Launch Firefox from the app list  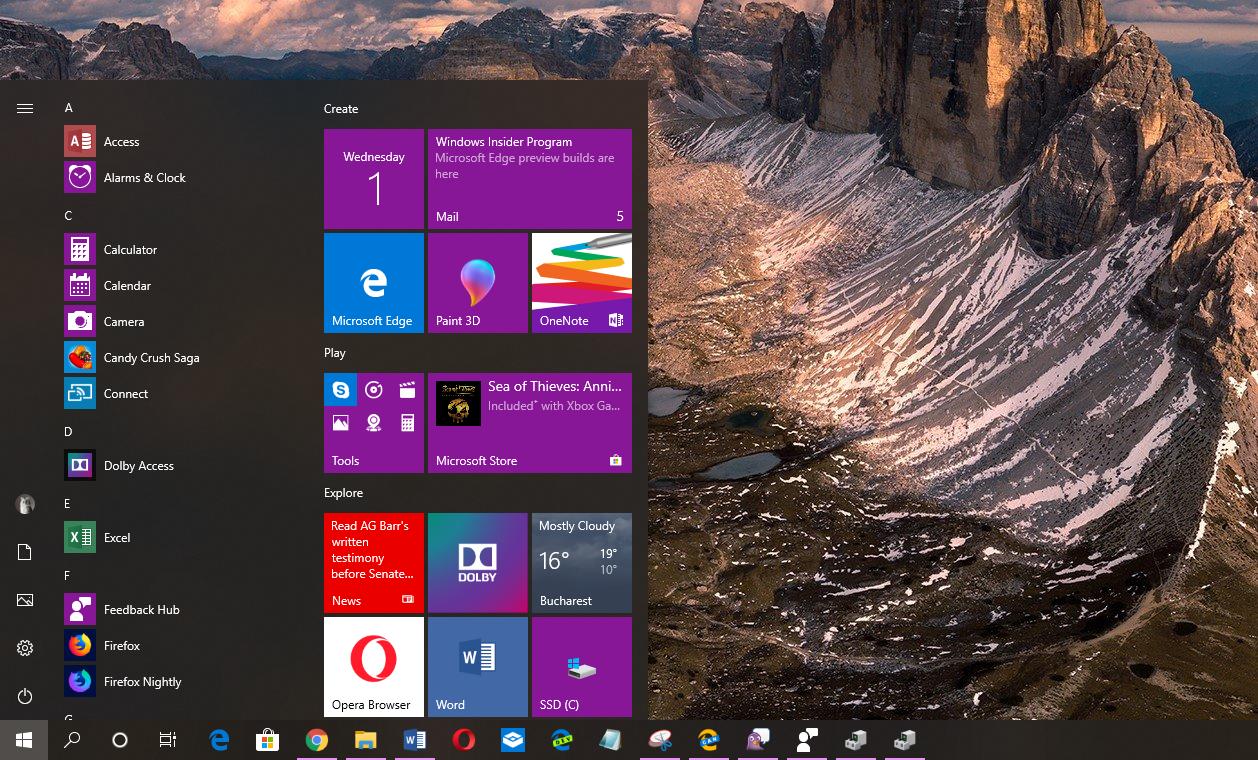(x=180, y=646)
